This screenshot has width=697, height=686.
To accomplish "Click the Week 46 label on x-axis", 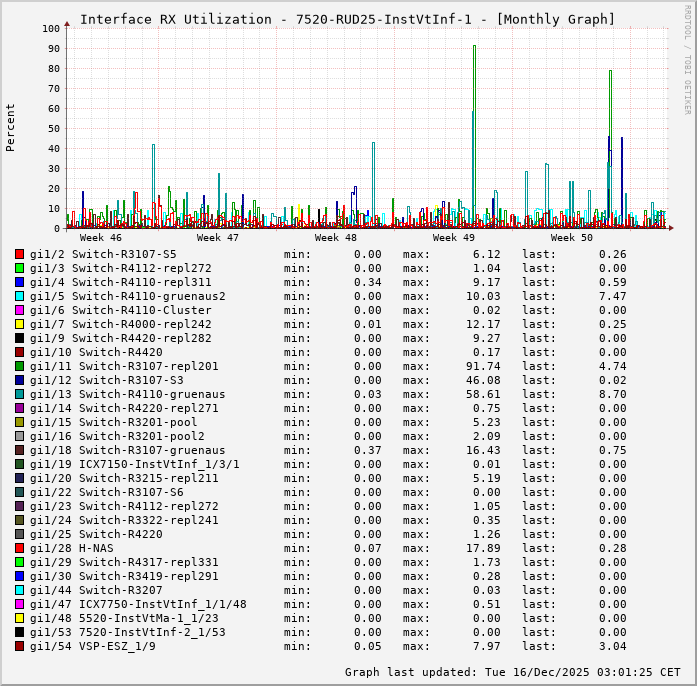I will tap(100, 238).
